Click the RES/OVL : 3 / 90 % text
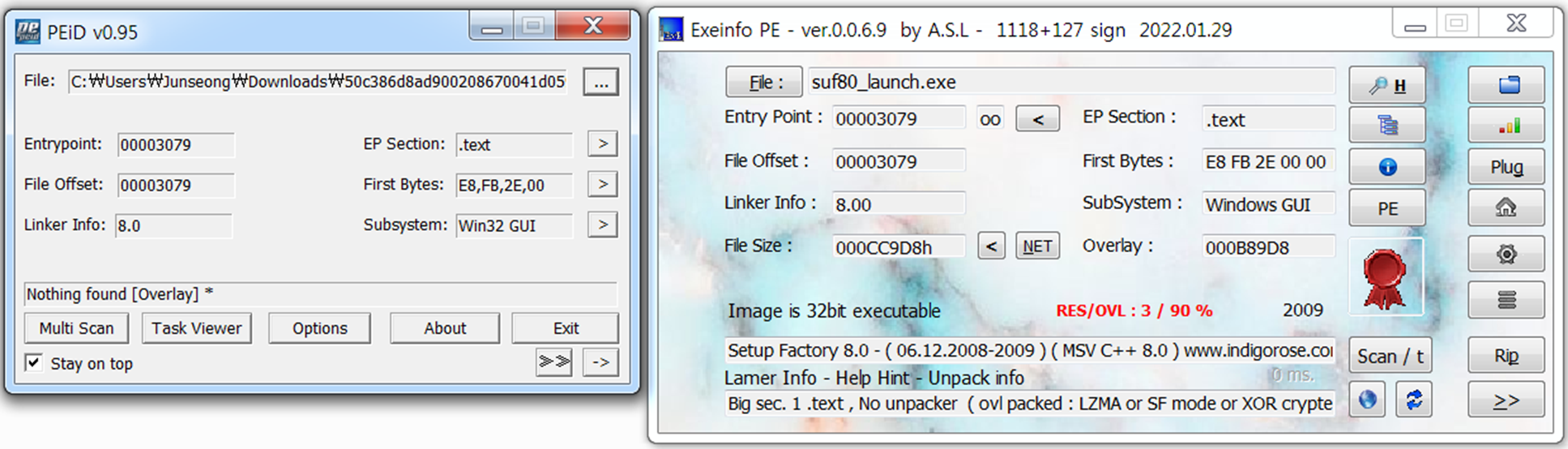The height and width of the screenshot is (449, 1568). pos(1134,310)
